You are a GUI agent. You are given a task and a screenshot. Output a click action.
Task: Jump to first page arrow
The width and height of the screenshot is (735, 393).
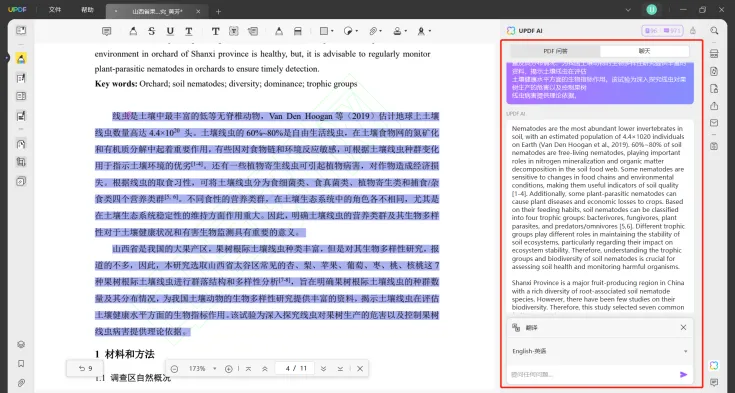pyautogui.click(x=248, y=369)
